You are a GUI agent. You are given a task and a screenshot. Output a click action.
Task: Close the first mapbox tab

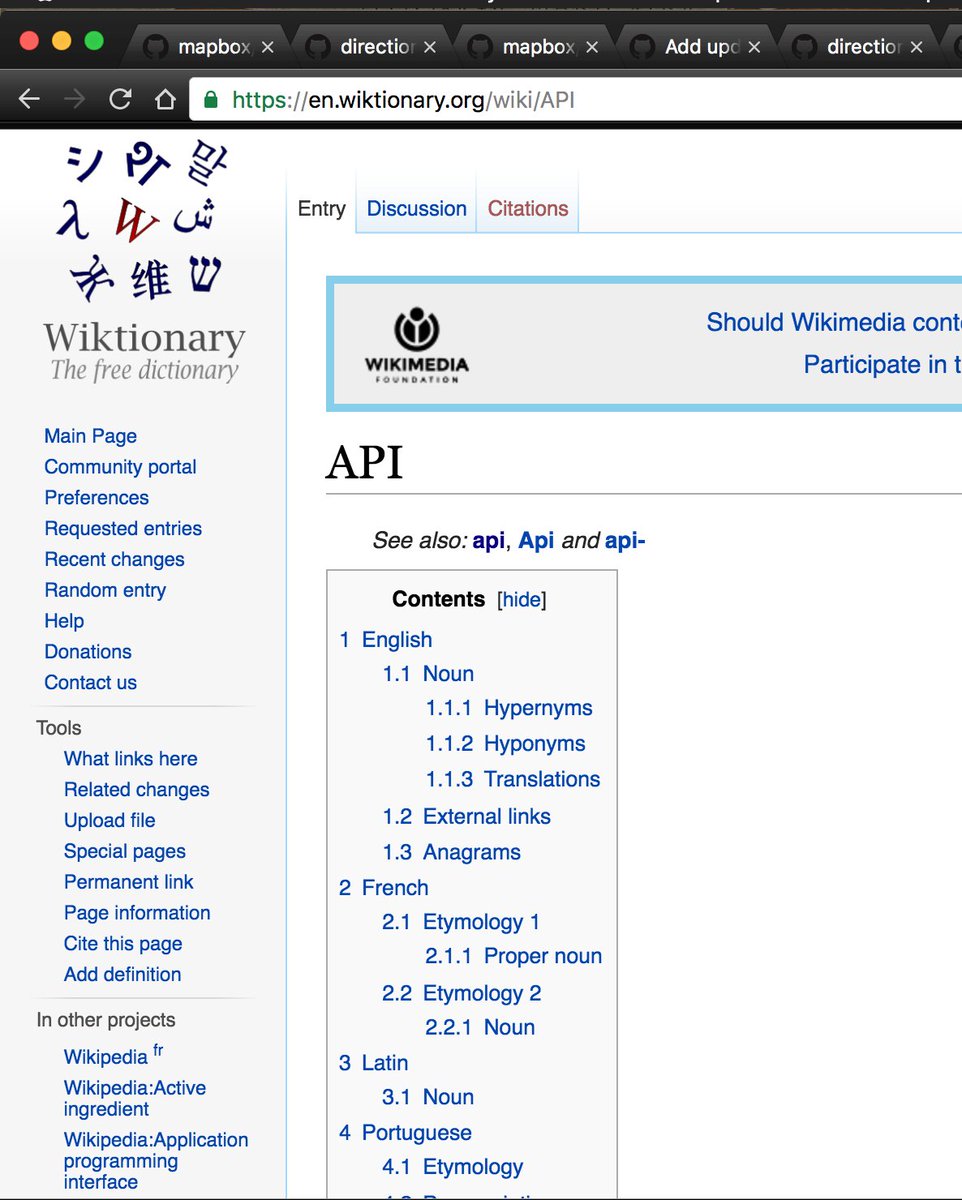(x=268, y=47)
